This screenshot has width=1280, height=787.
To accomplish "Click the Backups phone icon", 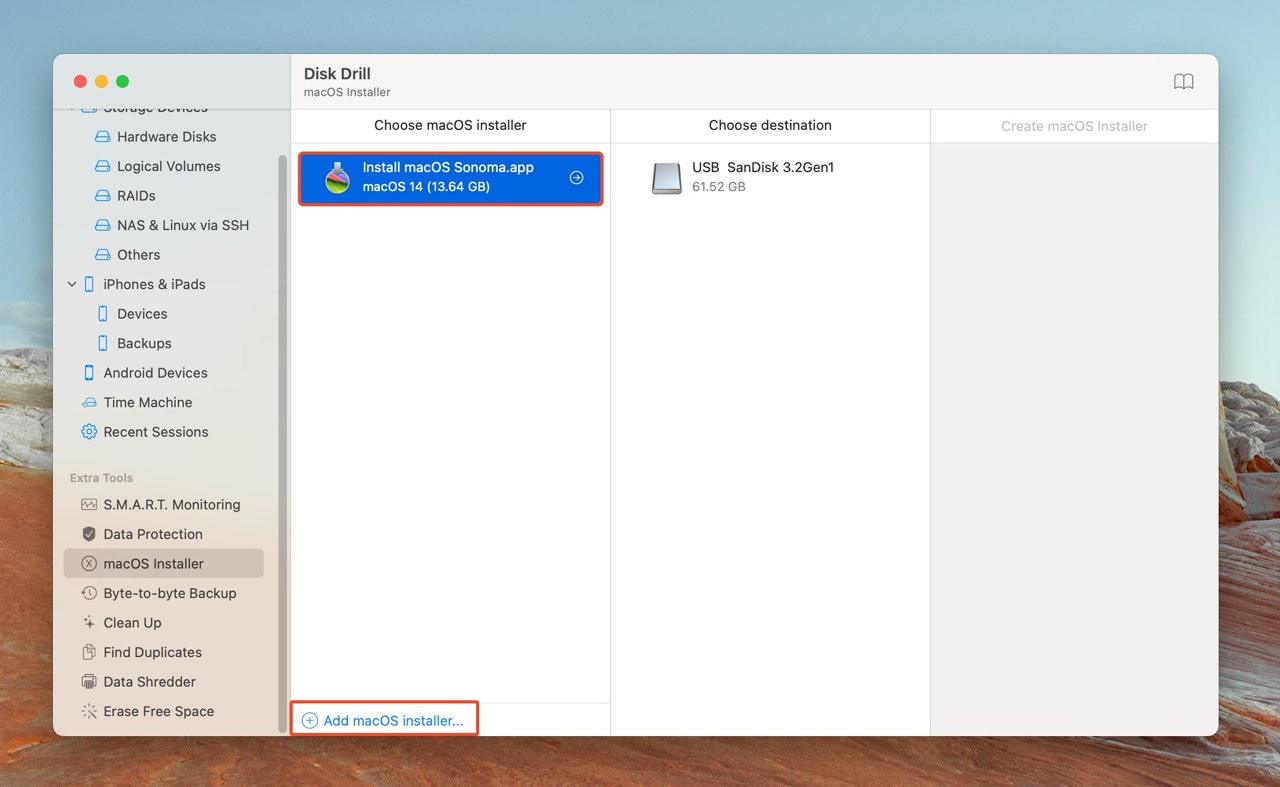I will (x=102, y=343).
